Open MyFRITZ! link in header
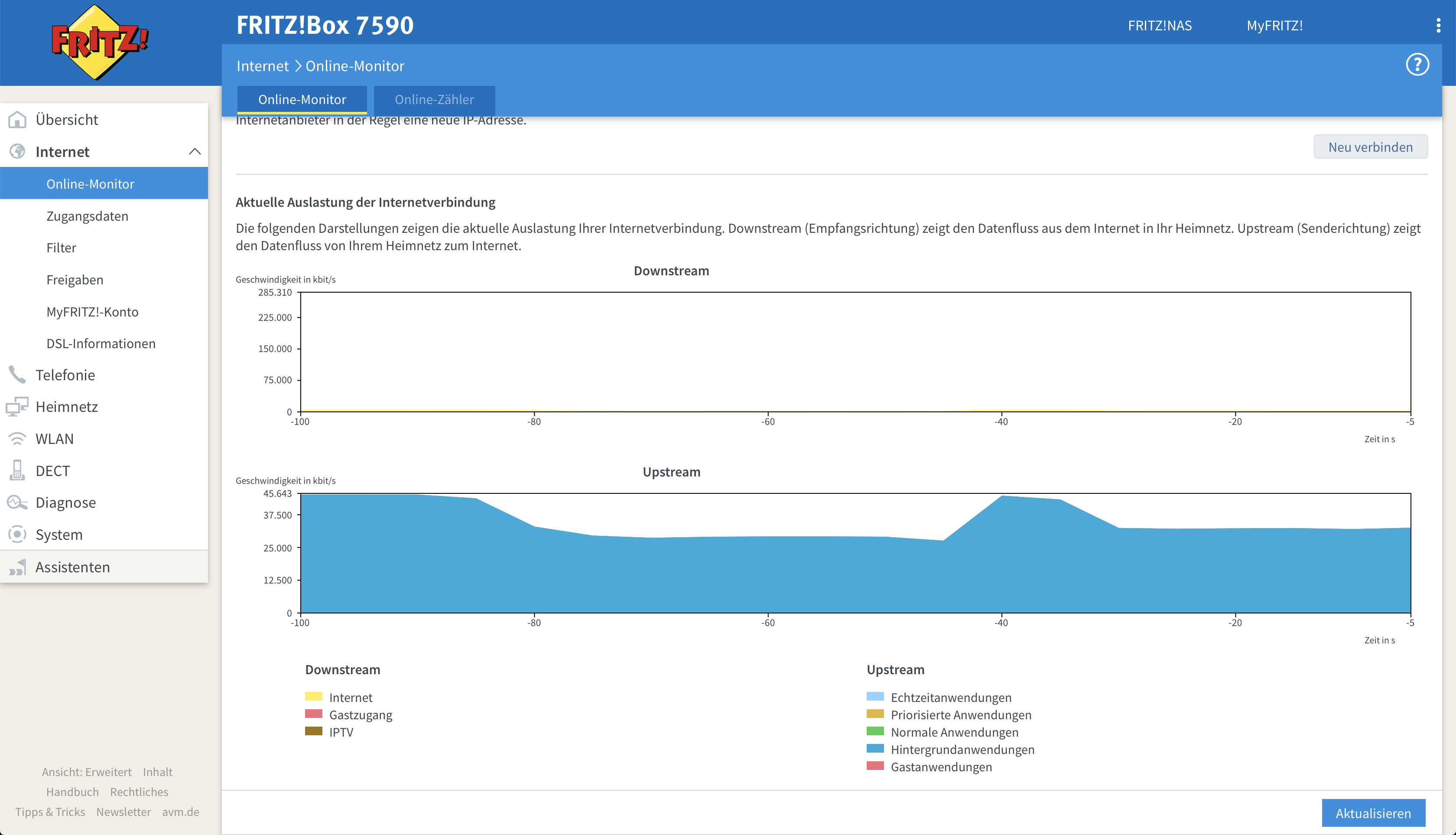The image size is (1456, 835). 1274,26
